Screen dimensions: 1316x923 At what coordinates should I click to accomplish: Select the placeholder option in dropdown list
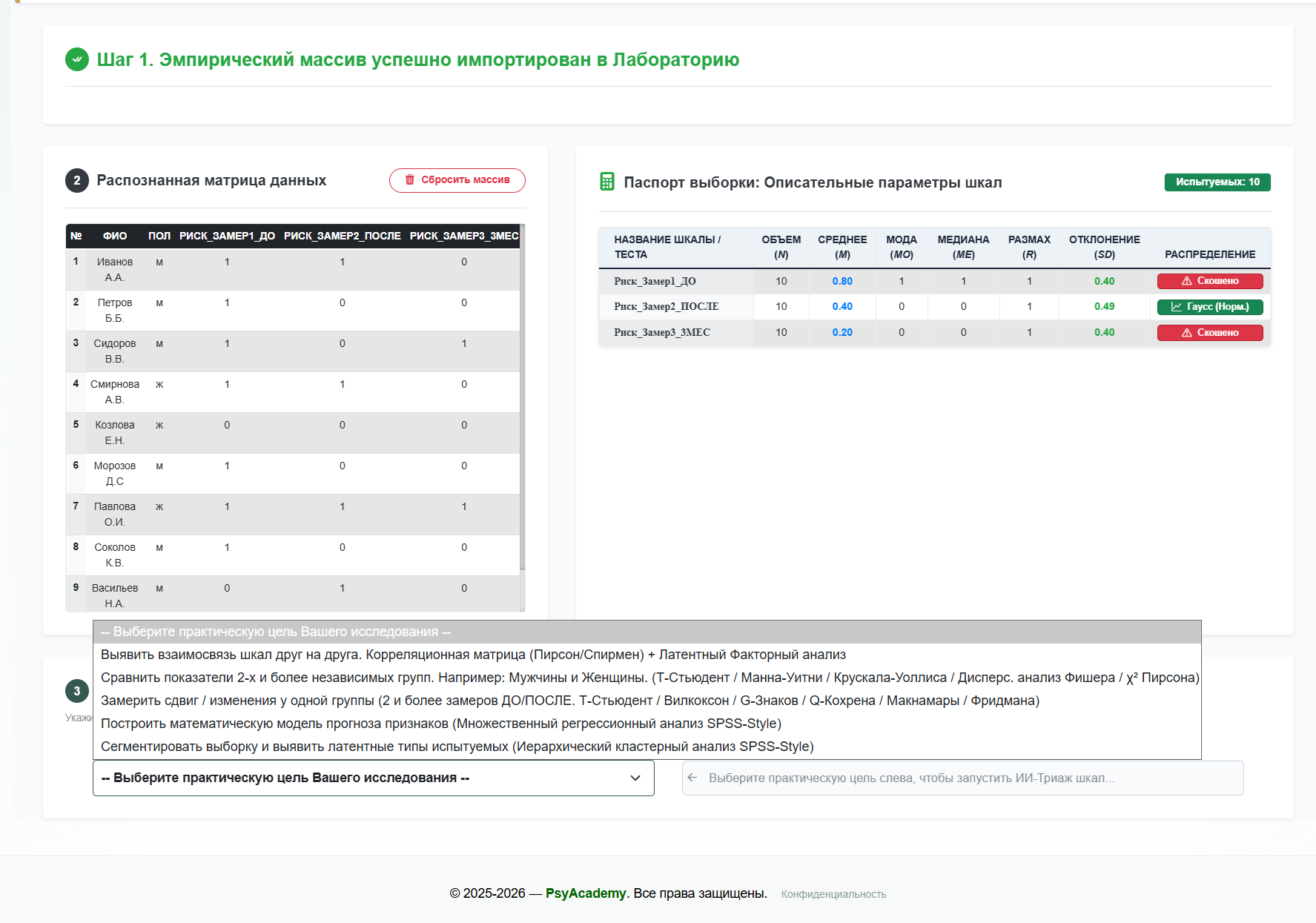point(647,632)
